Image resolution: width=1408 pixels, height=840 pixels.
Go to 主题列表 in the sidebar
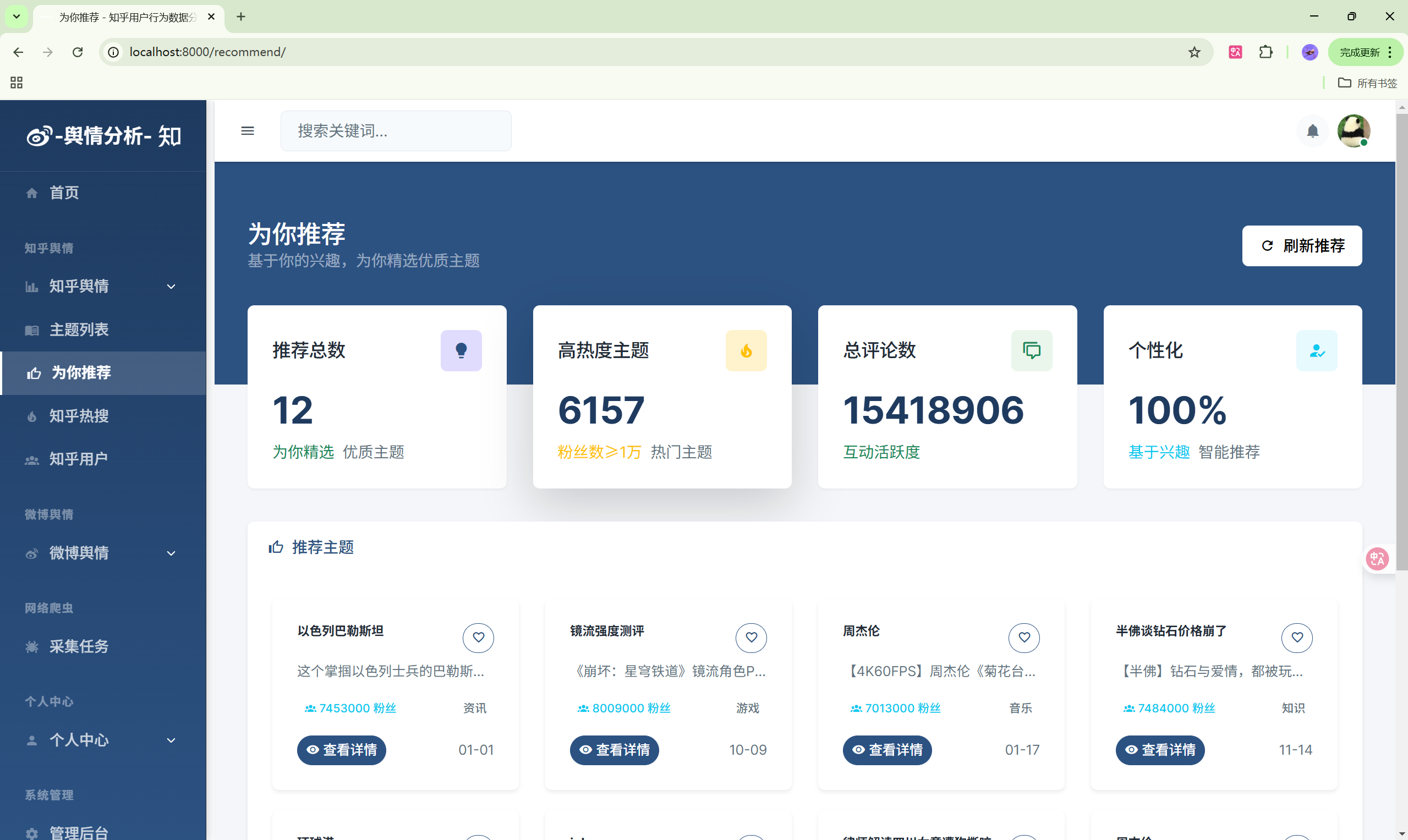point(79,329)
